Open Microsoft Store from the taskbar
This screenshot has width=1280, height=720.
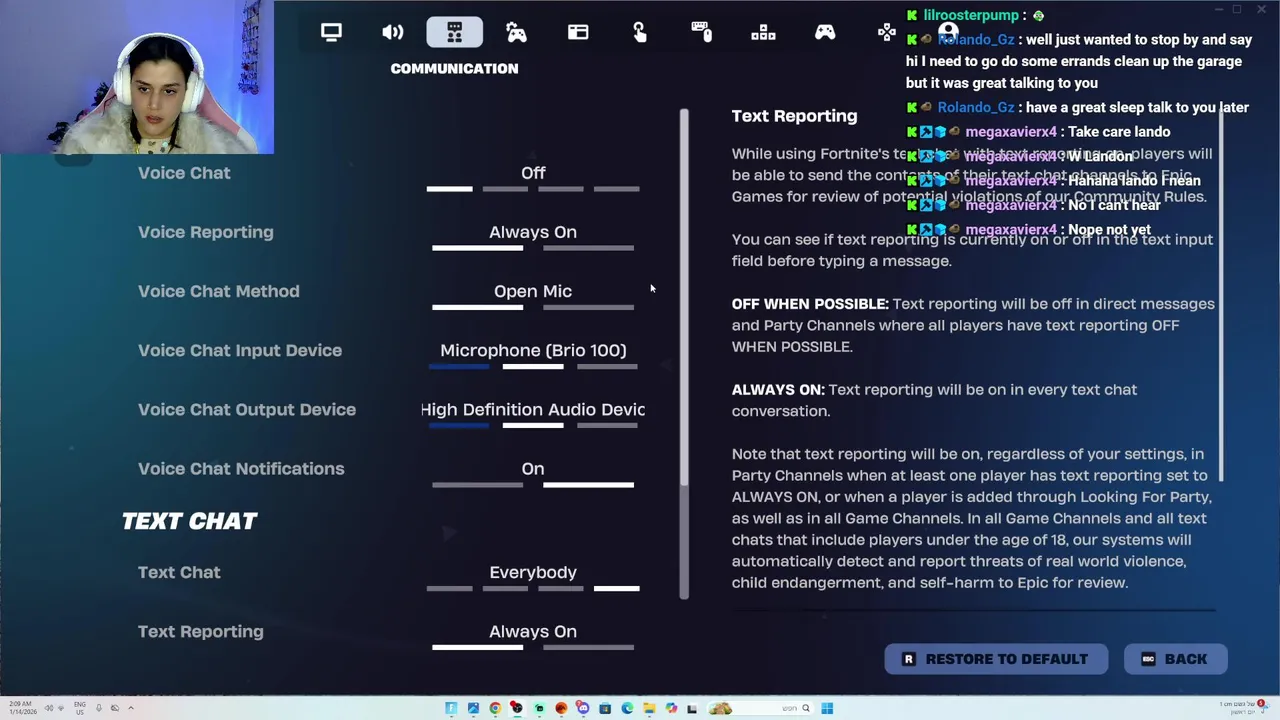[605, 708]
